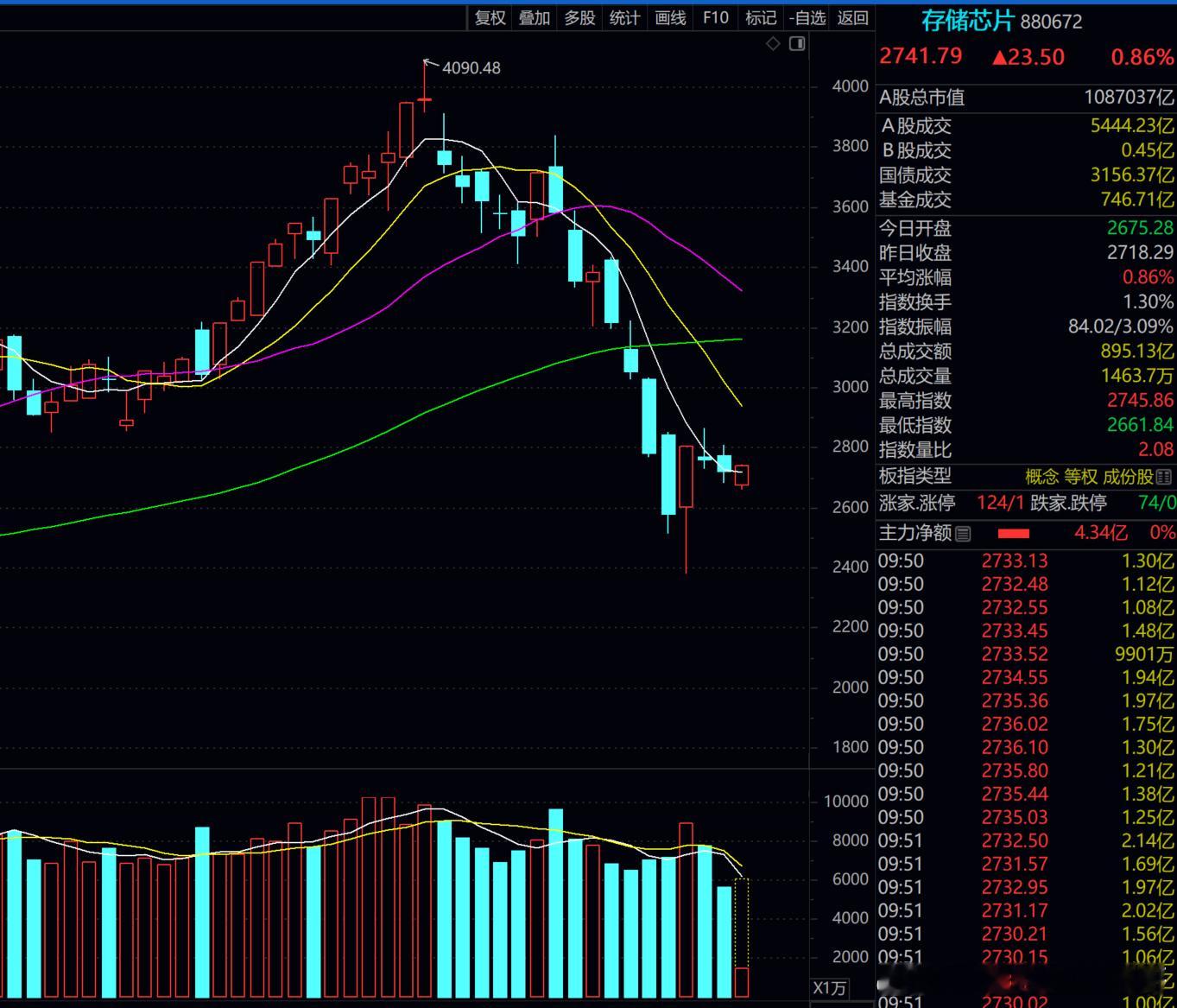Viewport: 1177px width, 1008px height.
Task: Click 指数量比 value 2.08
Action: 1156,449
